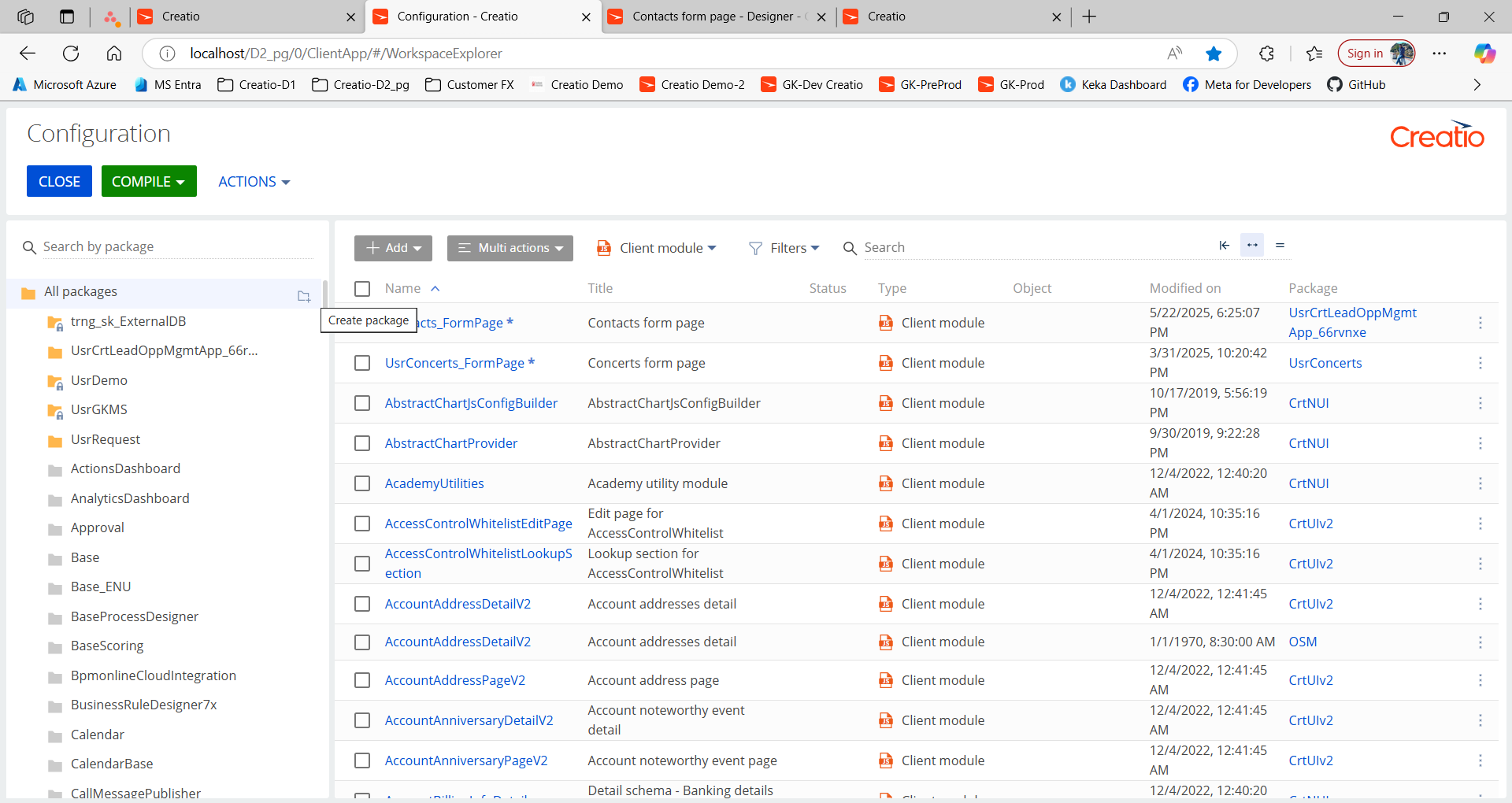Screen dimensions: 1512x803
Task: Select the All packages tree root
Action: [x=80, y=292]
